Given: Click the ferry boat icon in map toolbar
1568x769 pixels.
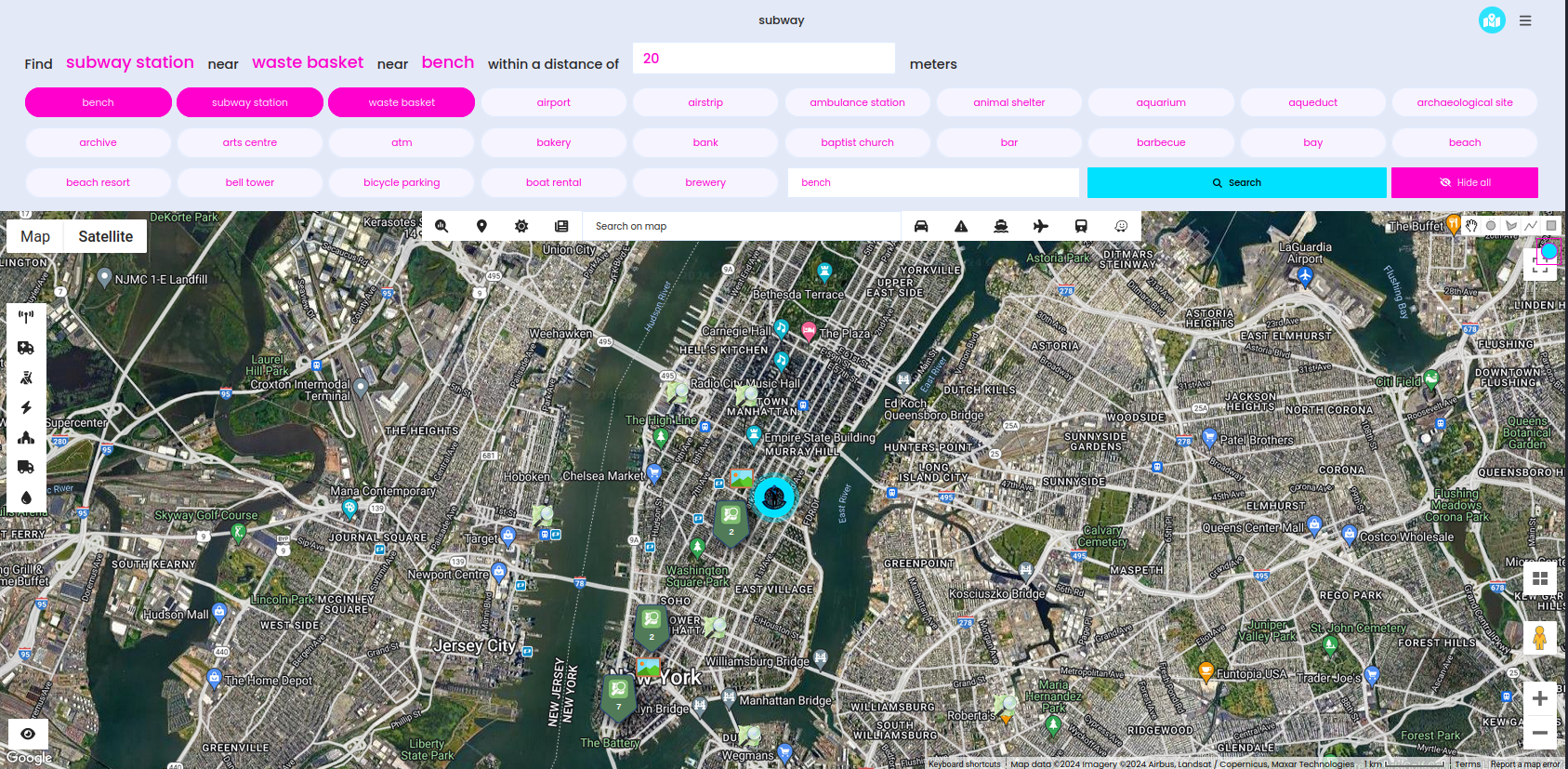Looking at the screenshot, I should pos(1001,226).
